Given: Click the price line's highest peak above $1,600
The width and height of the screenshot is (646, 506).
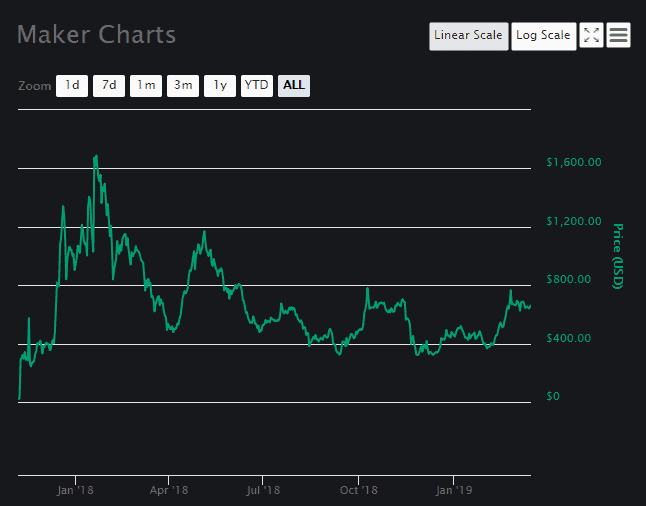Looking at the screenshot, I should pos(96,156).
